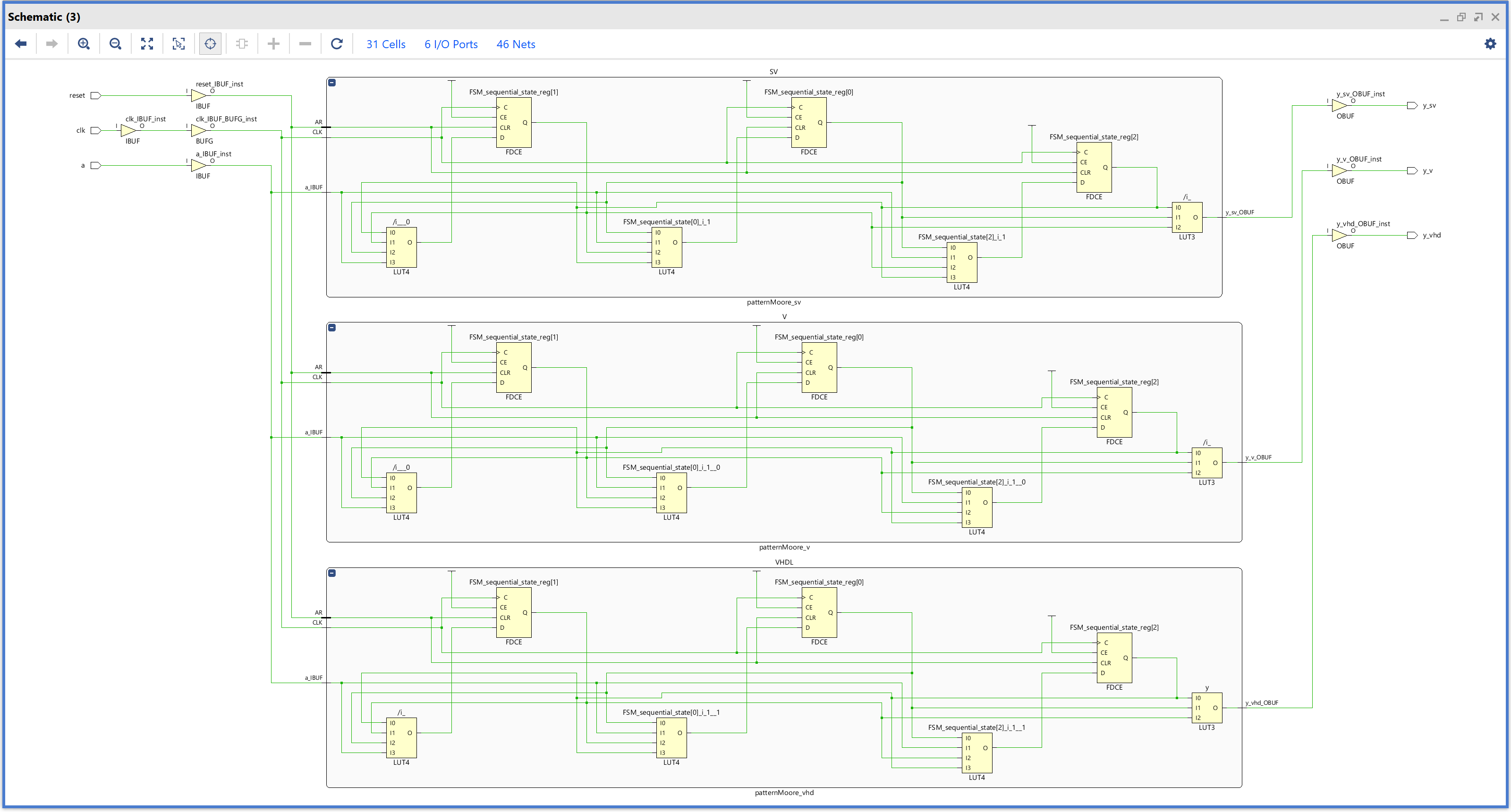This screenshot has width=1511, height=812.
Task: Open the 46 Nets link
Action: [516, 44]
